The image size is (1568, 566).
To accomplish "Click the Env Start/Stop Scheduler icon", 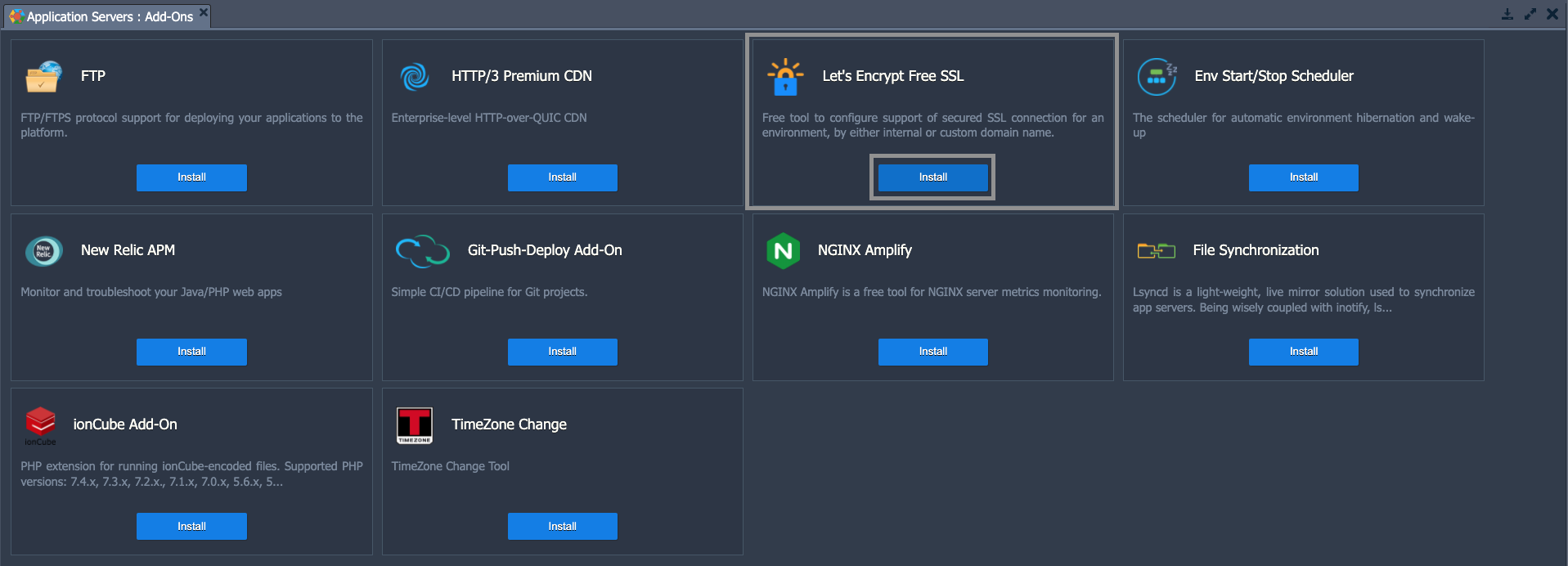I will tap(1157, 77).
